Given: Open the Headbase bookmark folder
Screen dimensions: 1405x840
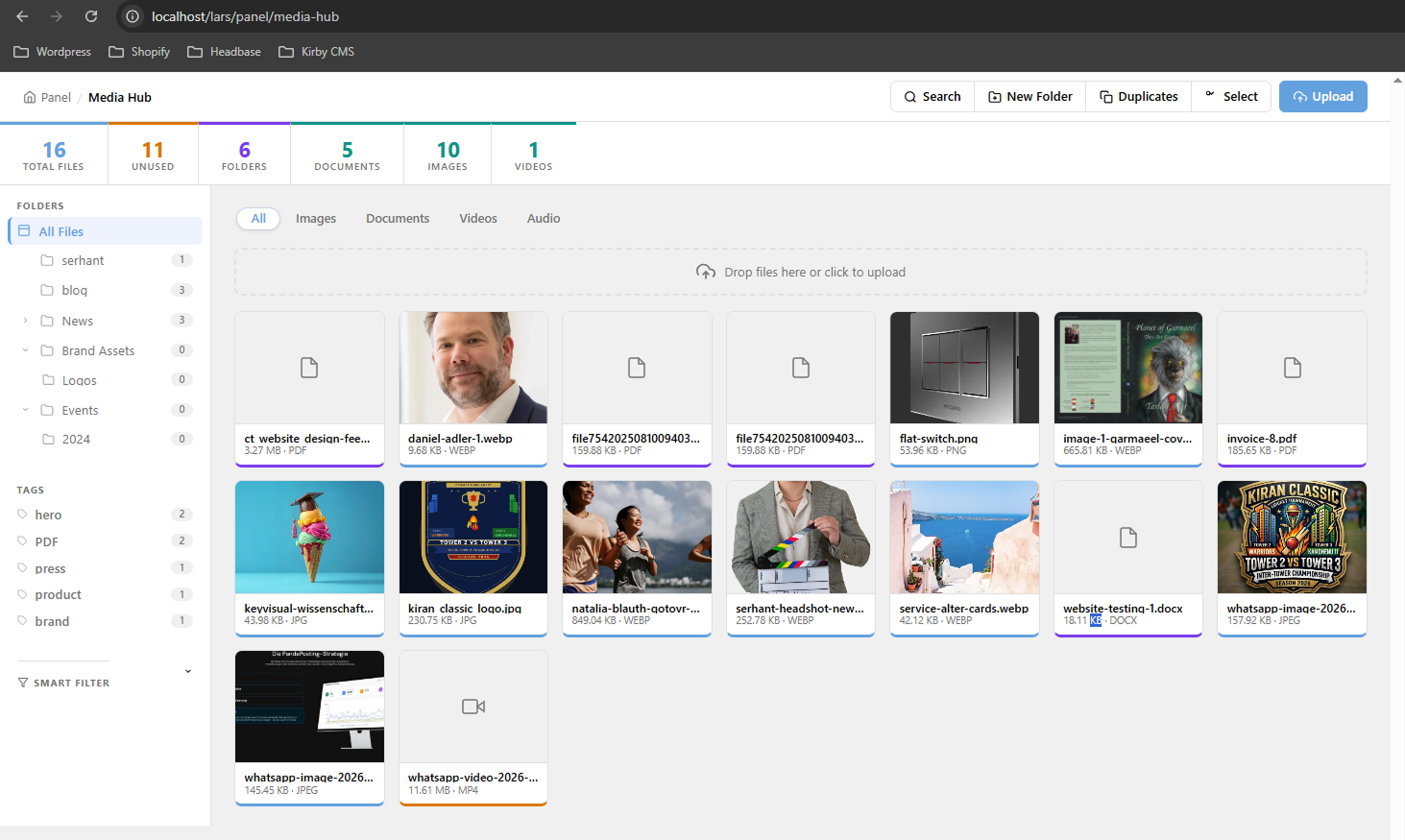Looking at the screenshot, I should pos(224,52).
